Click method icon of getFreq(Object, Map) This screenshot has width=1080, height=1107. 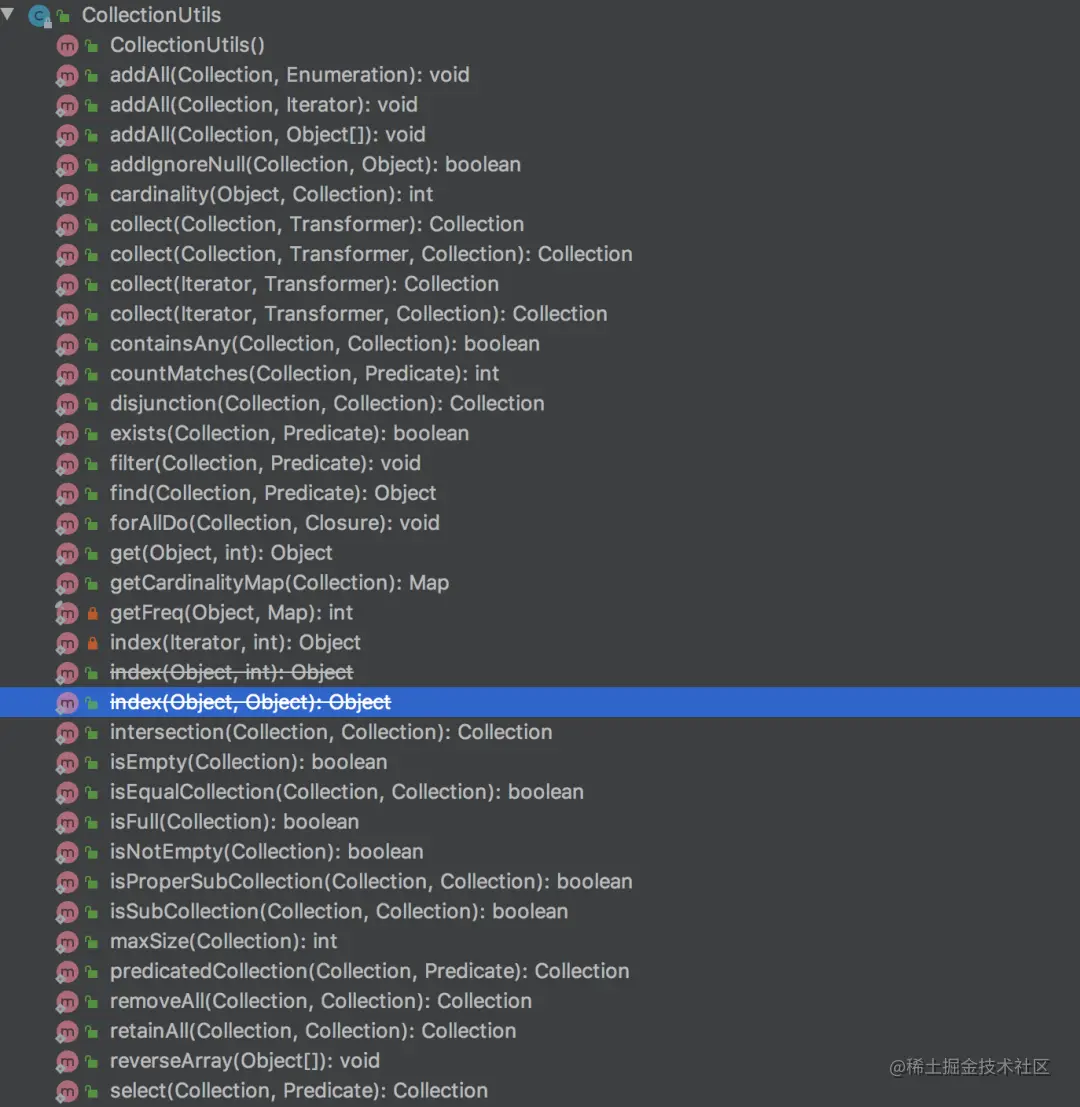click(x=66, y=614)
